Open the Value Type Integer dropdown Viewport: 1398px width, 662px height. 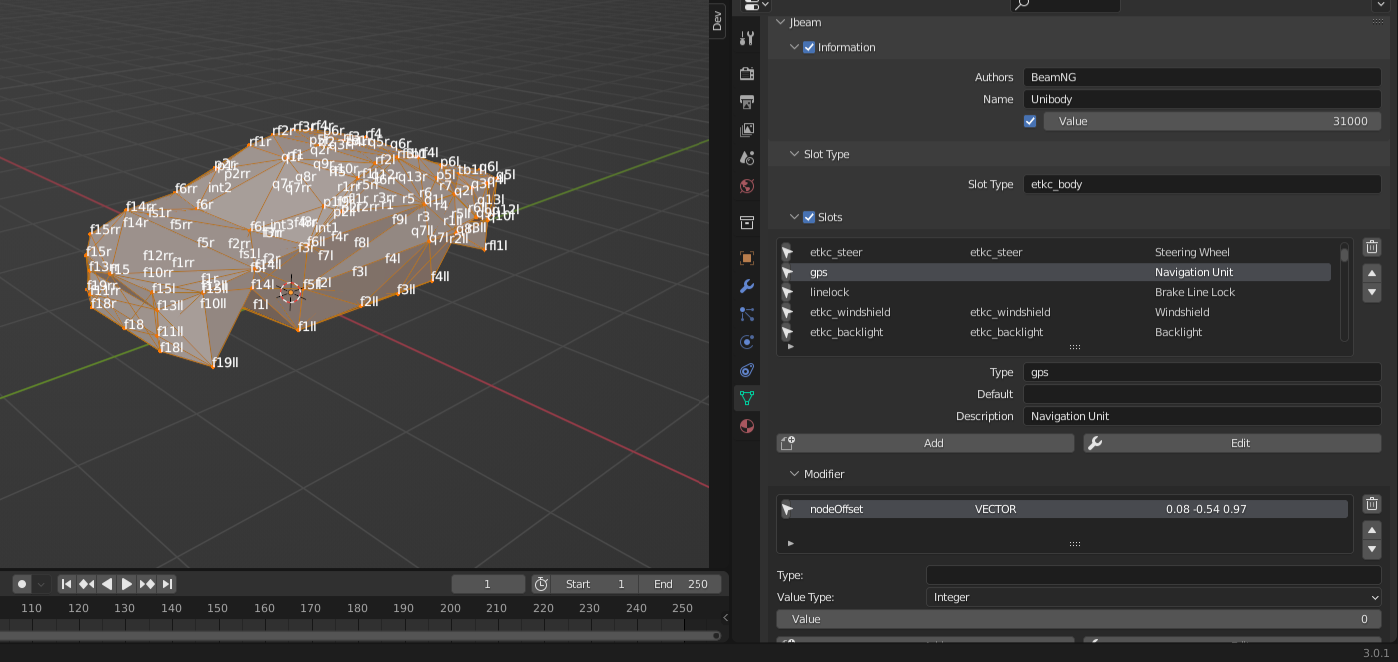point(1153,597)
